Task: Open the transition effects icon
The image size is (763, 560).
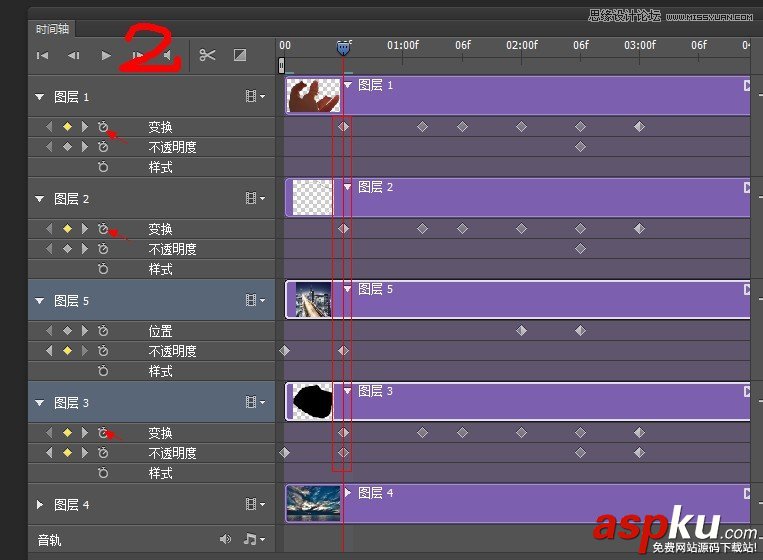Action: (x=240, y=55)
